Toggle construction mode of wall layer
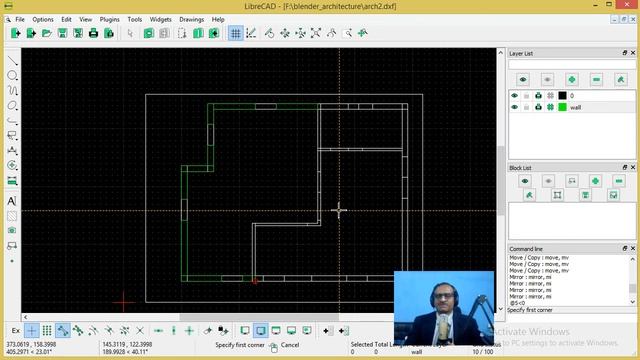The height and width of the screenshot is (360, 640). 550,107
